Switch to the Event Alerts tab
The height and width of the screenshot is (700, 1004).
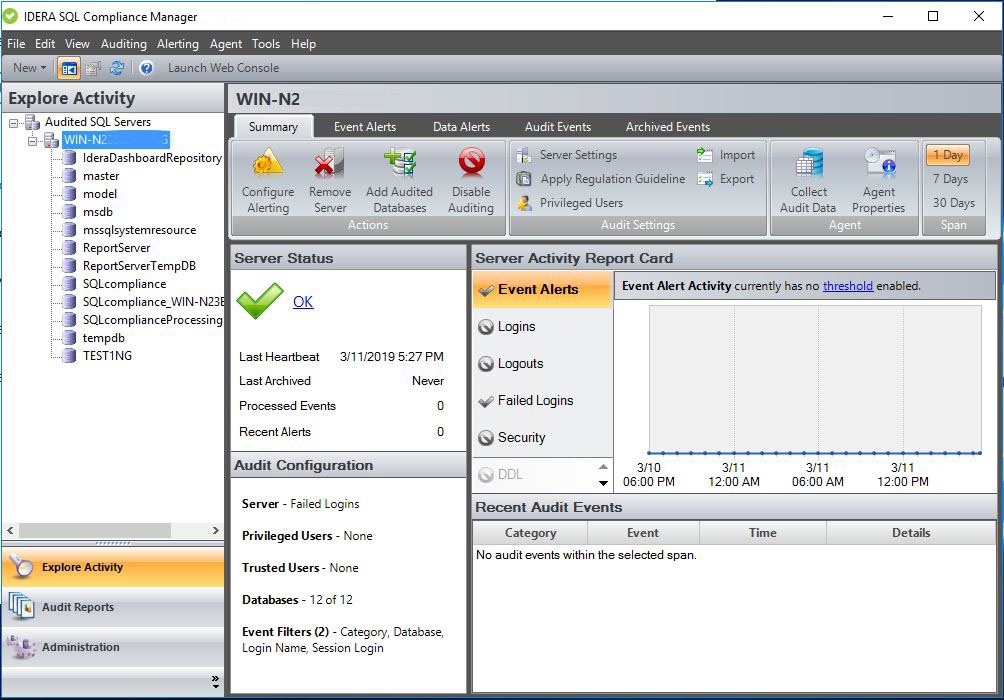coord(365,127)
